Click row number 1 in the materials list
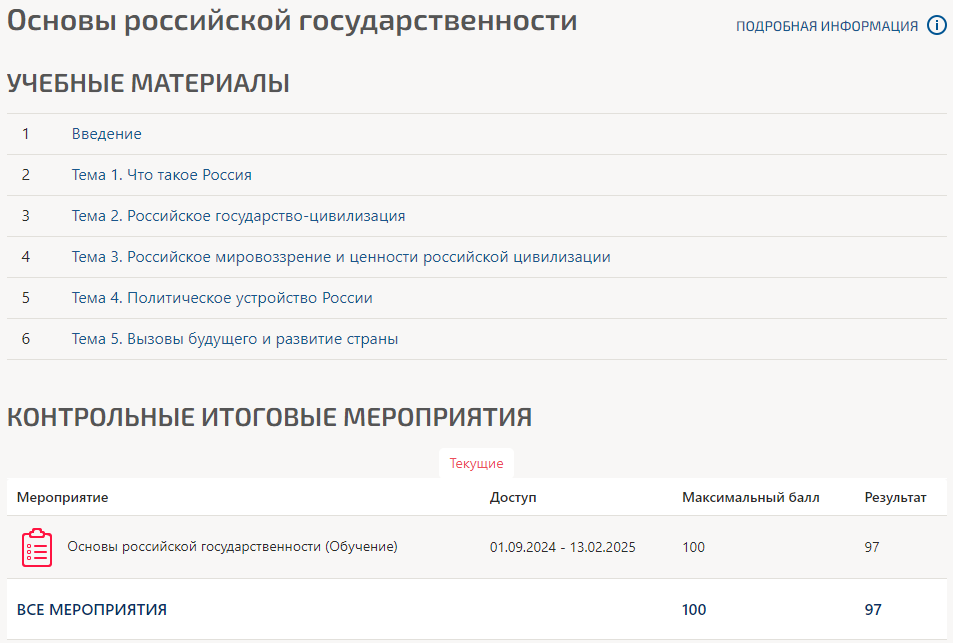The height and width of the screenshot is (643, 953). point(26,134)
